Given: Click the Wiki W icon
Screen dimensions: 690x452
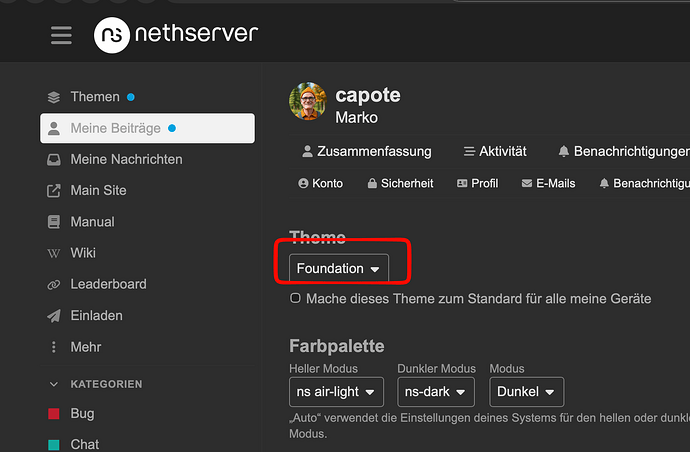Looking at the screenshot, I should click(x=54, y=253).
